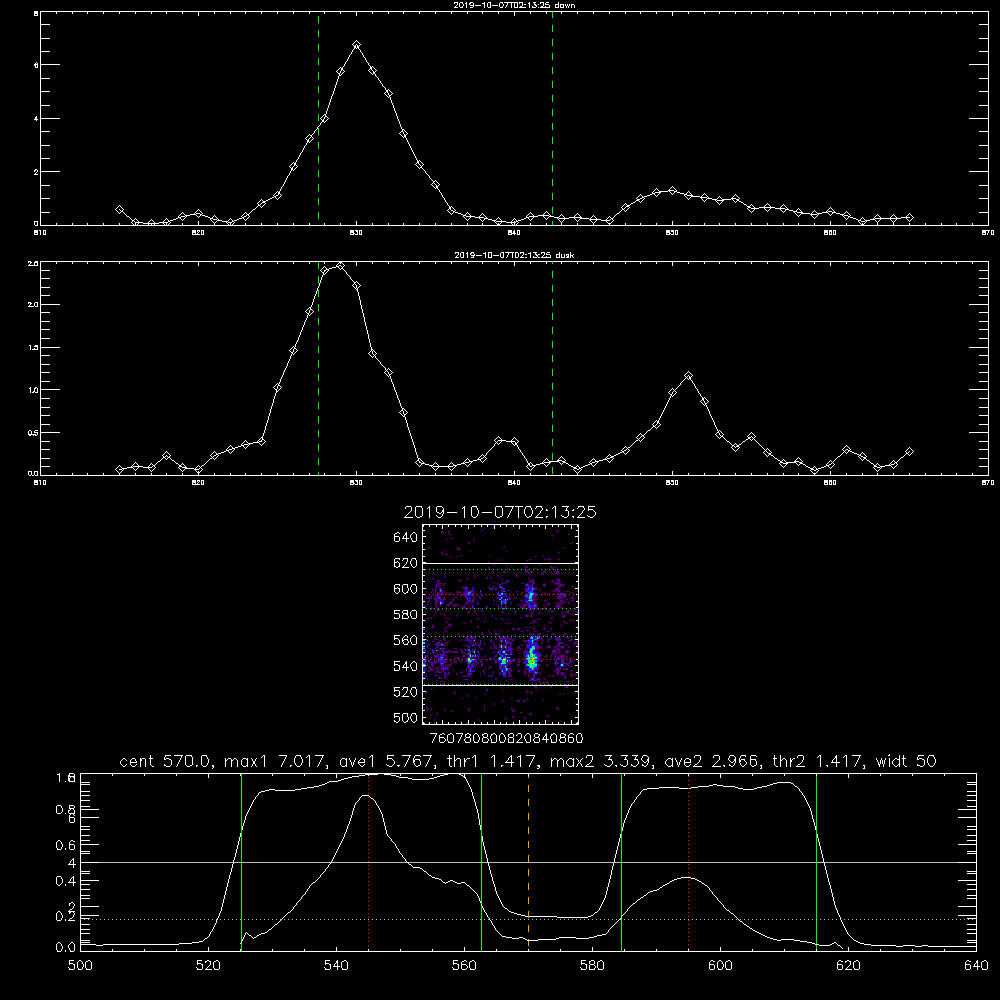Select the "cent 570.0" value
Image resolution: width=1000 pixels, height=1000 pixels.
pyautogui.click(x=166, y=761)
